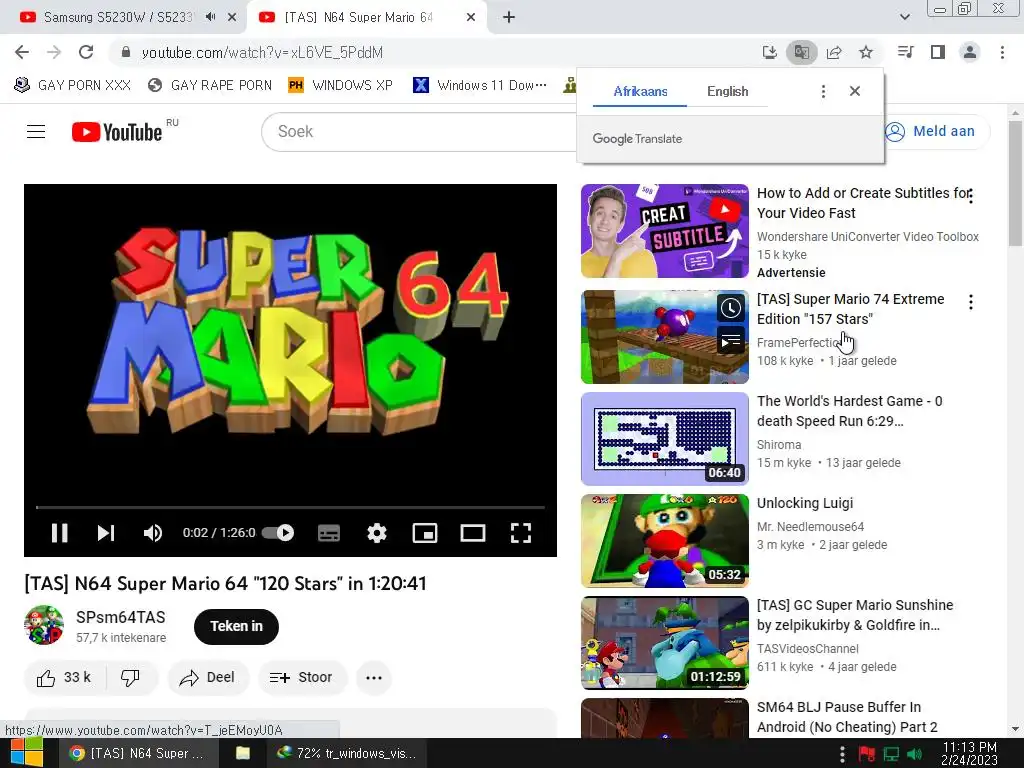This screenshot has width=1024, height=768.
Task: Click the video progress bar
Action: pyautogui.click(x=290, y=507)
